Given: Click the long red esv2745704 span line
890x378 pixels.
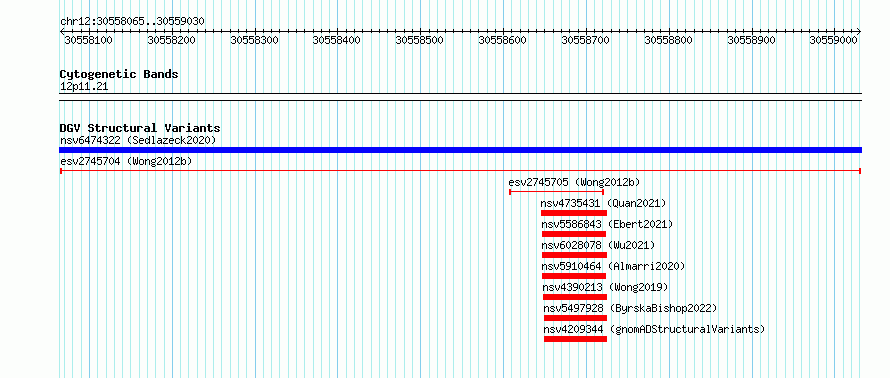Looking at the screenshot, I should click(460, 171).
